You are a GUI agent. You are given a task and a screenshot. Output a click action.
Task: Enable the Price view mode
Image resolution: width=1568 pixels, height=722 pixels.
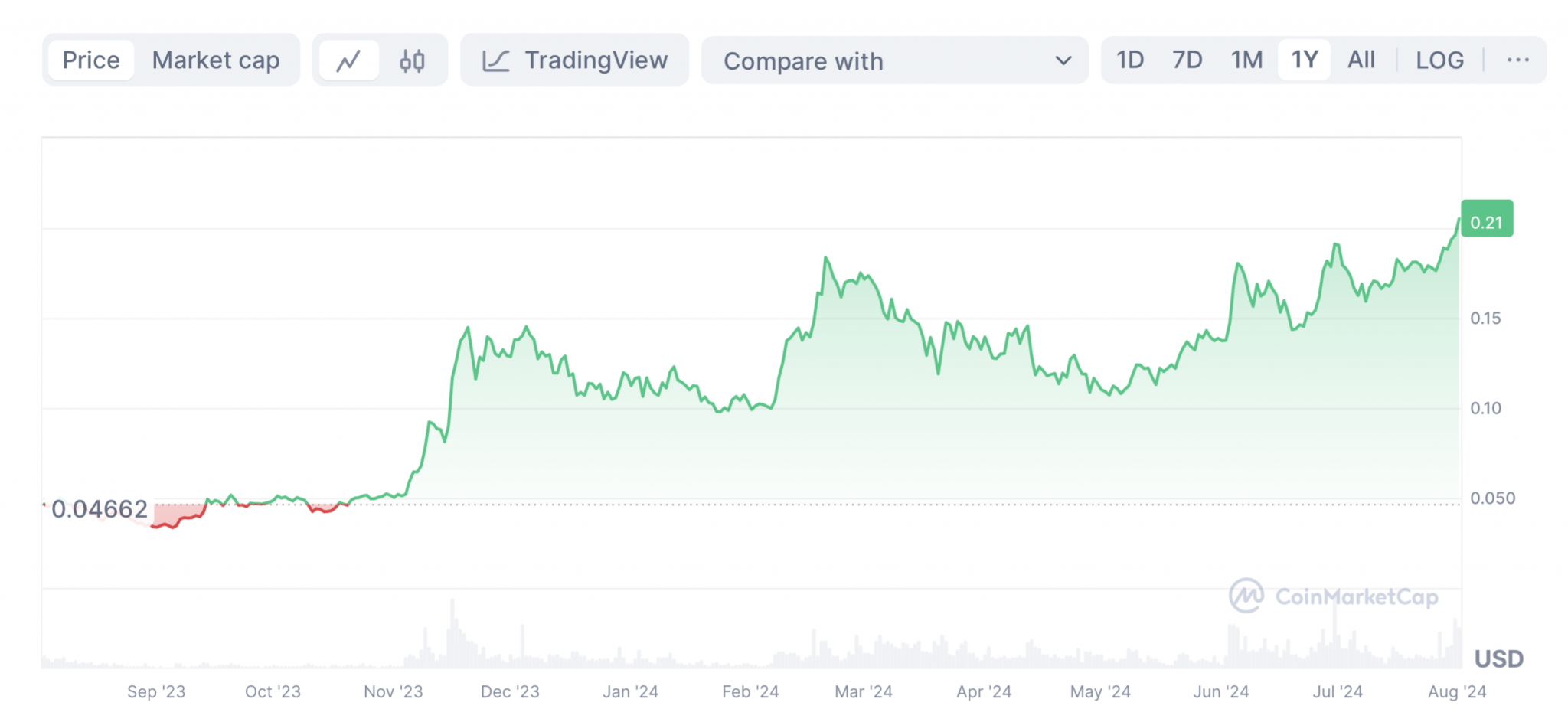tap(91, 60)
